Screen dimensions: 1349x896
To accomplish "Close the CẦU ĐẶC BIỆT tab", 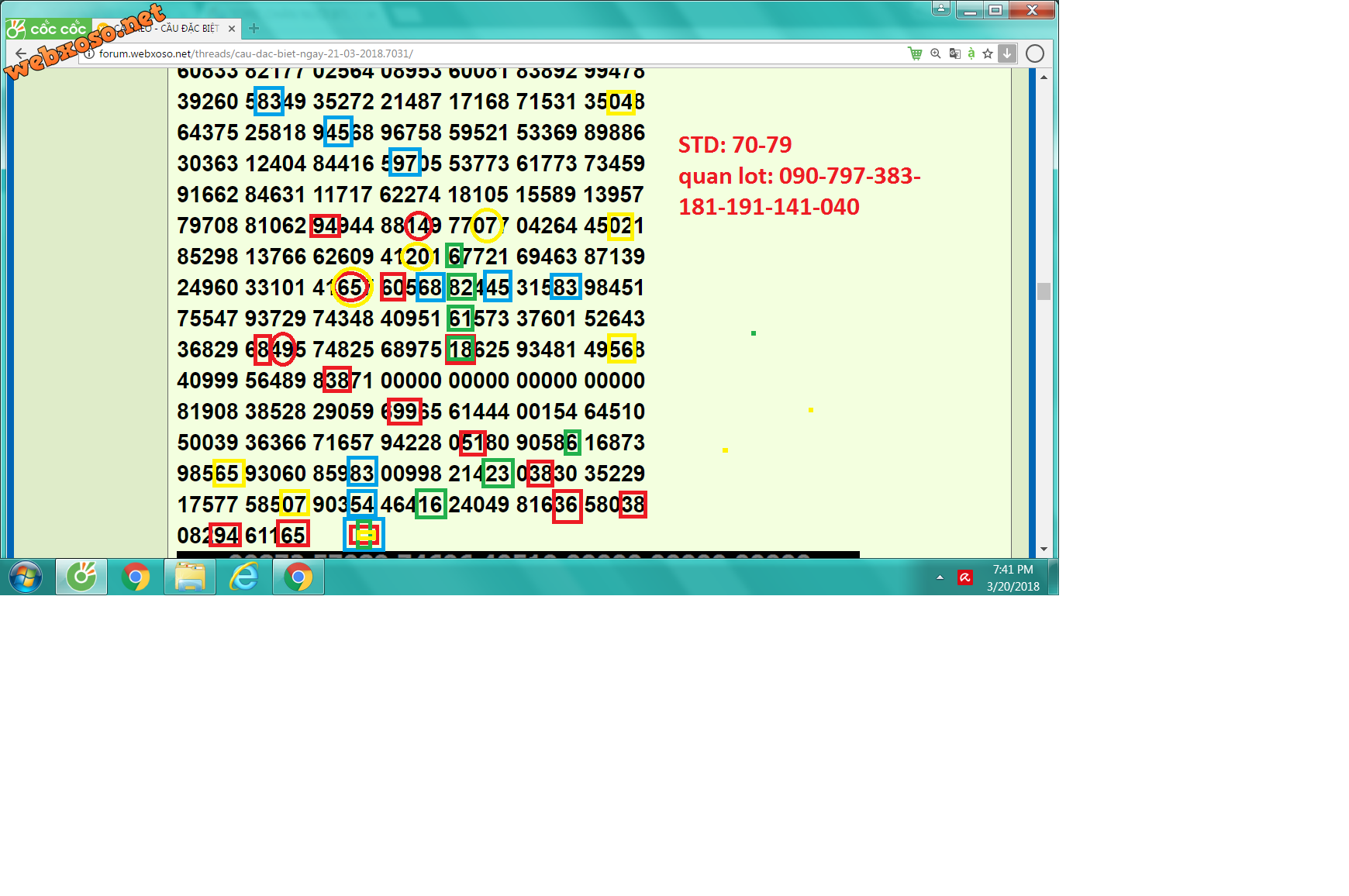I will [232, 29].
